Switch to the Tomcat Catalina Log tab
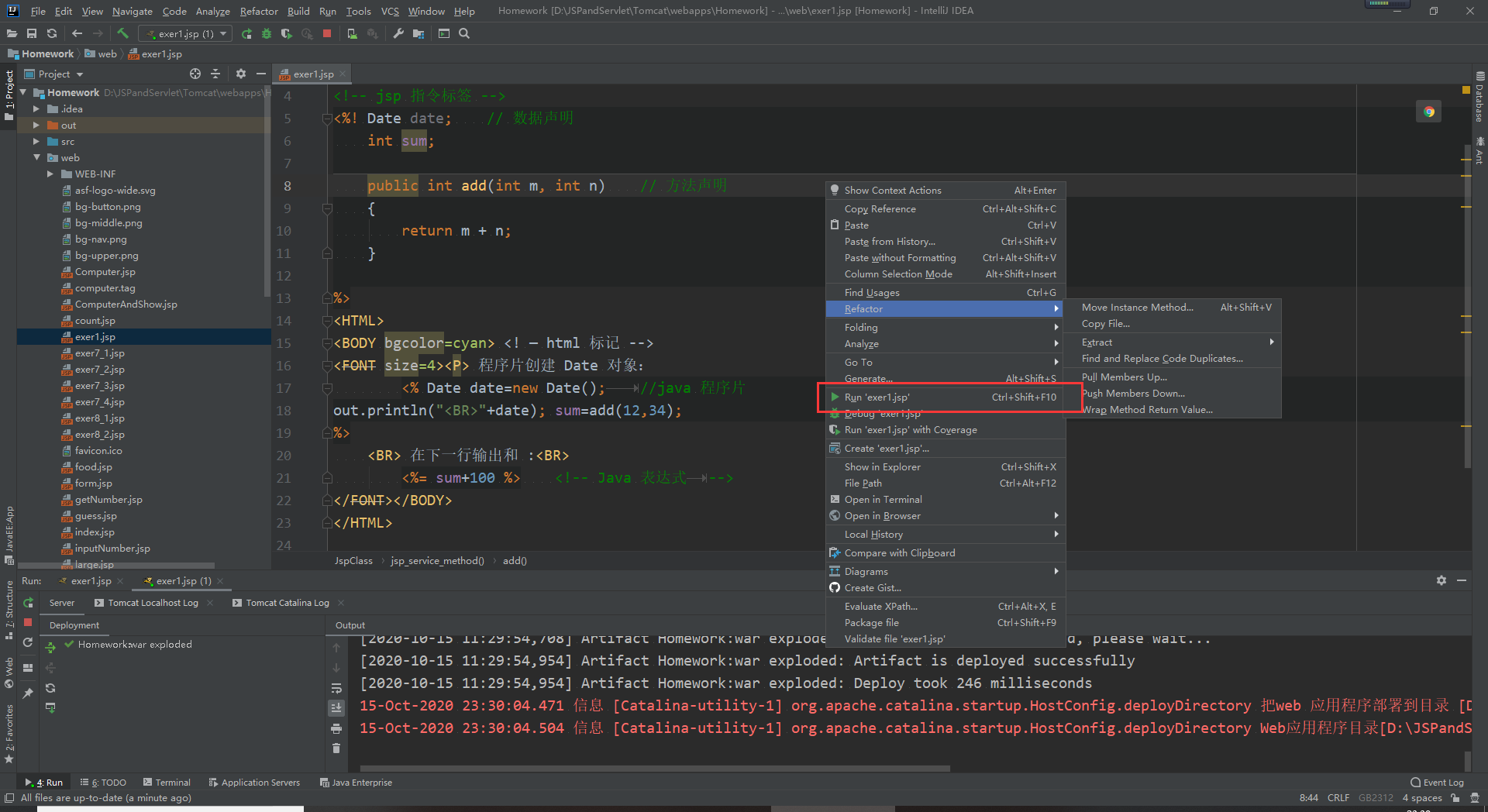This screenshot has width=1488, height=812. point(288,603)
